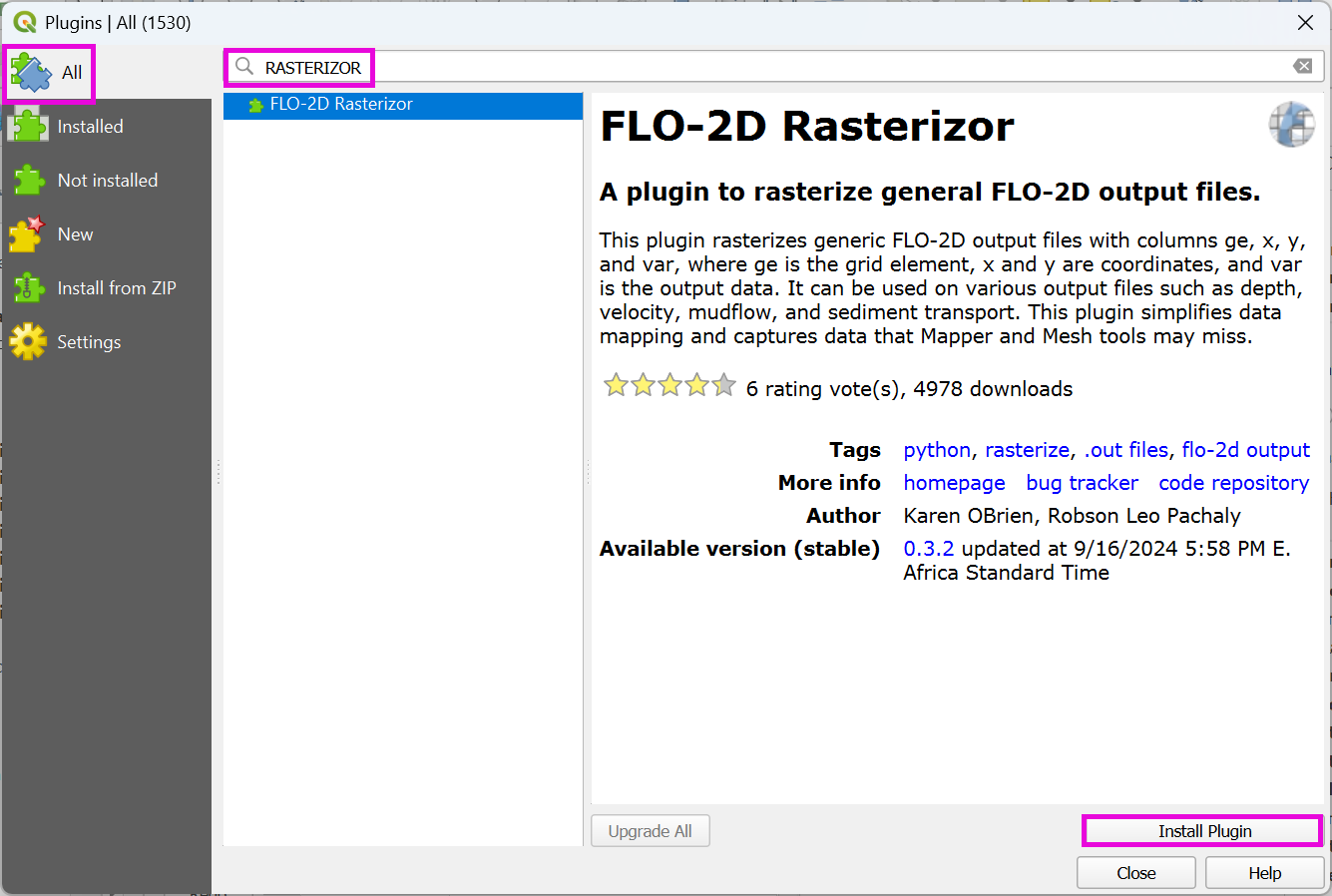The image size is (1332, 896).
Task: Click the Help button
Action: pyautogui.click(x=1264, y=873)
